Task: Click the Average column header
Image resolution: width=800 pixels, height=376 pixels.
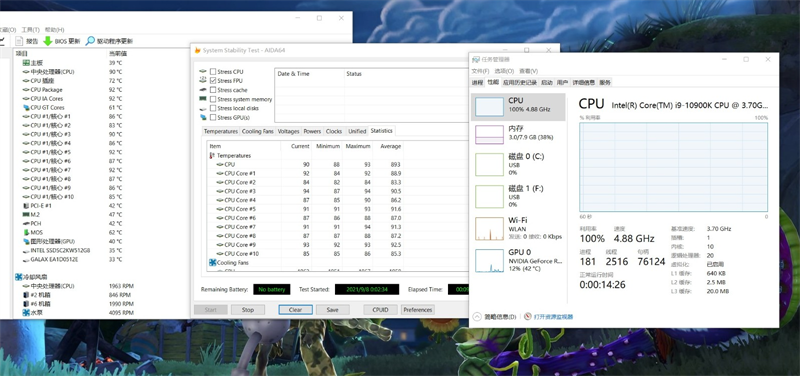Action: 390,146
